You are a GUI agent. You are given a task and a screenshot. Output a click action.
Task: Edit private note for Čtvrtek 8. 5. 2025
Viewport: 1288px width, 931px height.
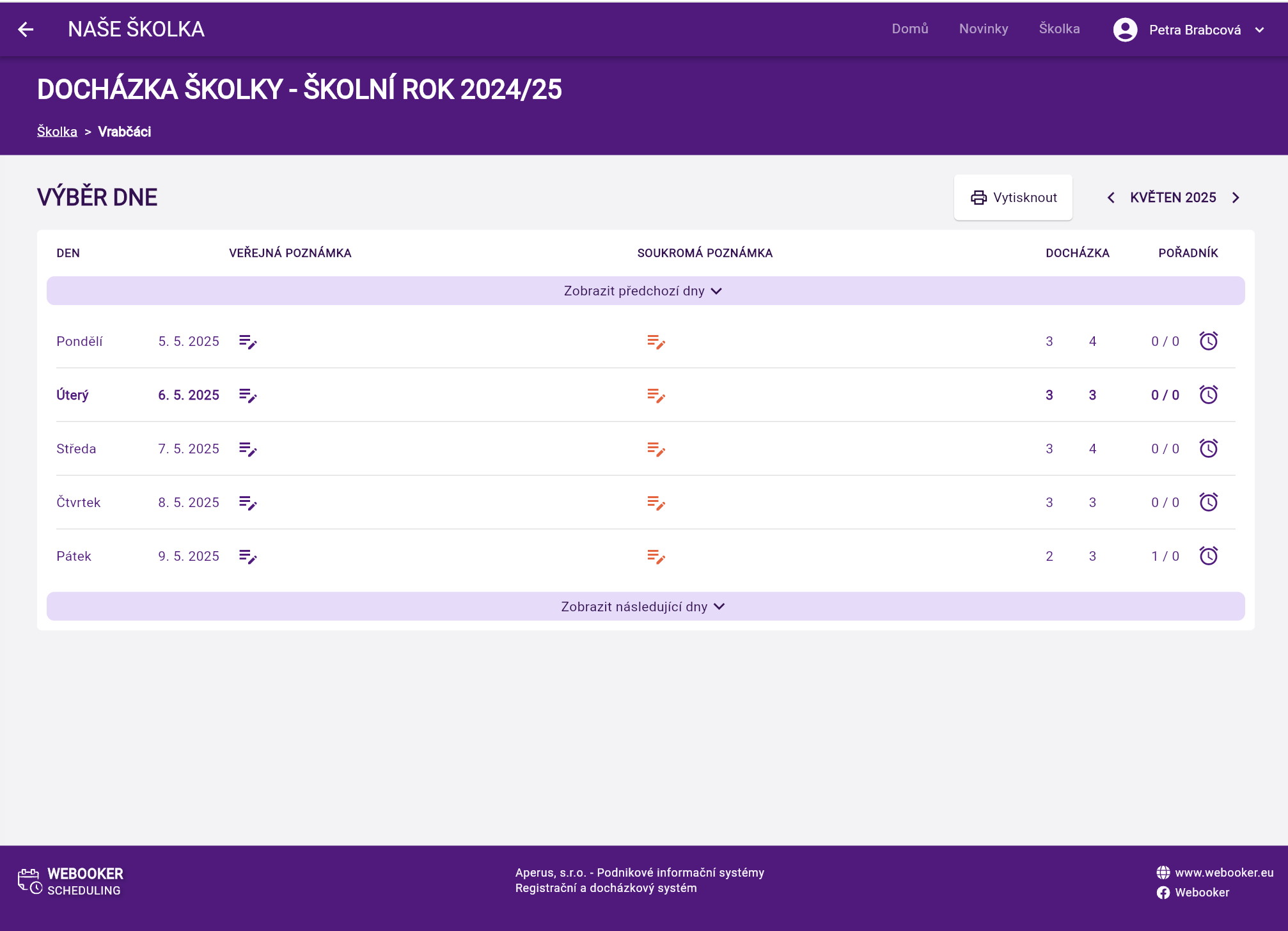(x=656, y=503)
